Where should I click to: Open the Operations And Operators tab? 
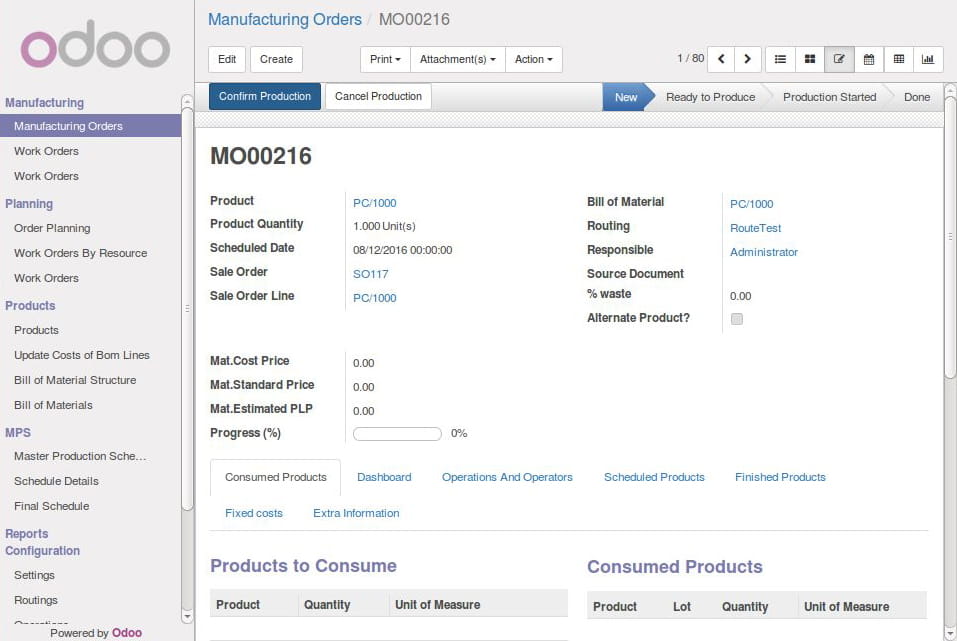coord(507,477)
